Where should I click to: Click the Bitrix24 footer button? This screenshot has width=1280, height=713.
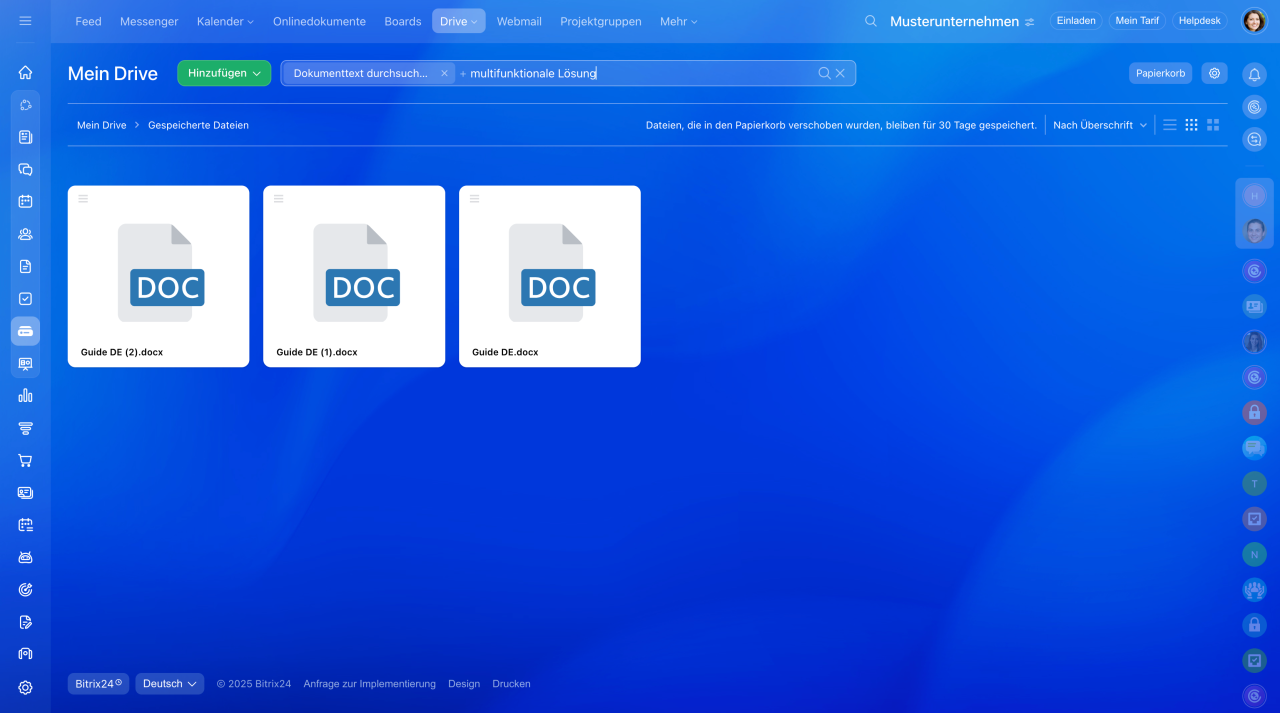(x=98, y=684)
